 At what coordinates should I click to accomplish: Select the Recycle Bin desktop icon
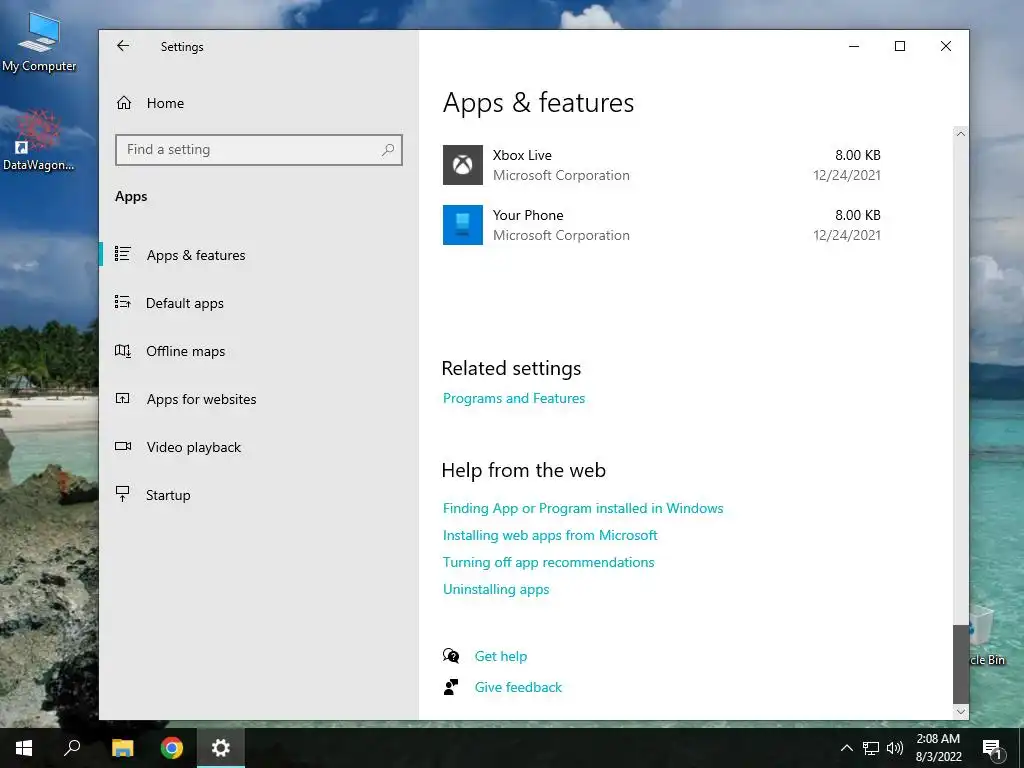tap(985, 637)
